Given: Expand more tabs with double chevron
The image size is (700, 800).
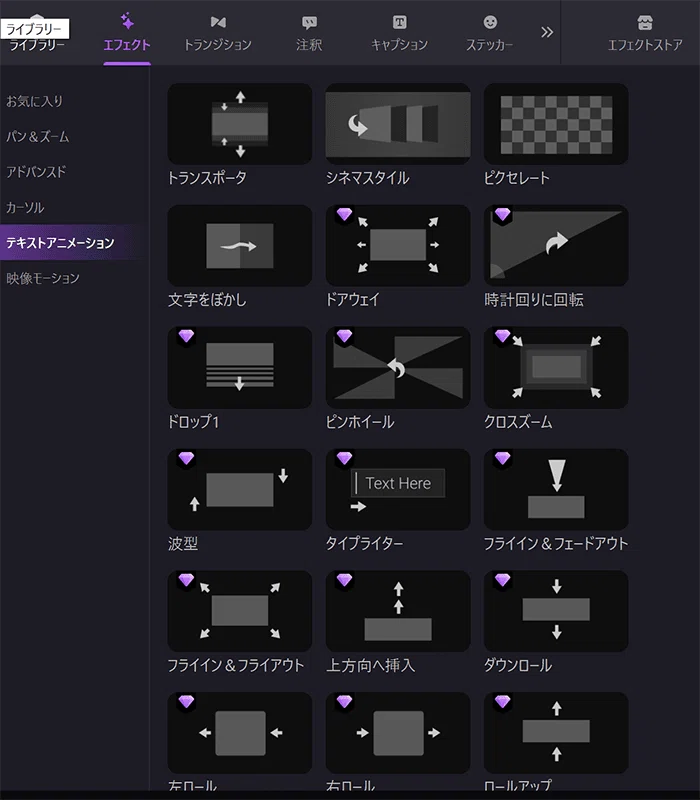Looking at the screenshot, I should pyautogui.click(x=547, y=32).
